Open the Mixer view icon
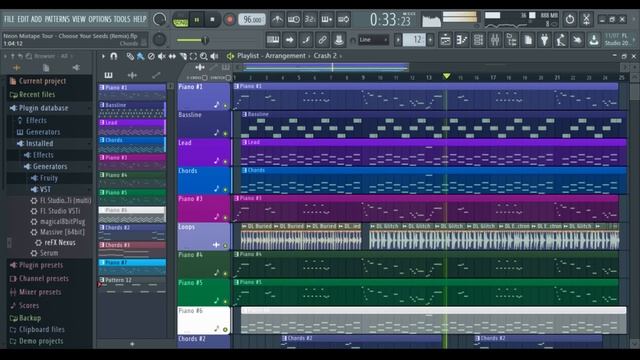The width and height of the screenshot is (640, 360). pos(495,40)
